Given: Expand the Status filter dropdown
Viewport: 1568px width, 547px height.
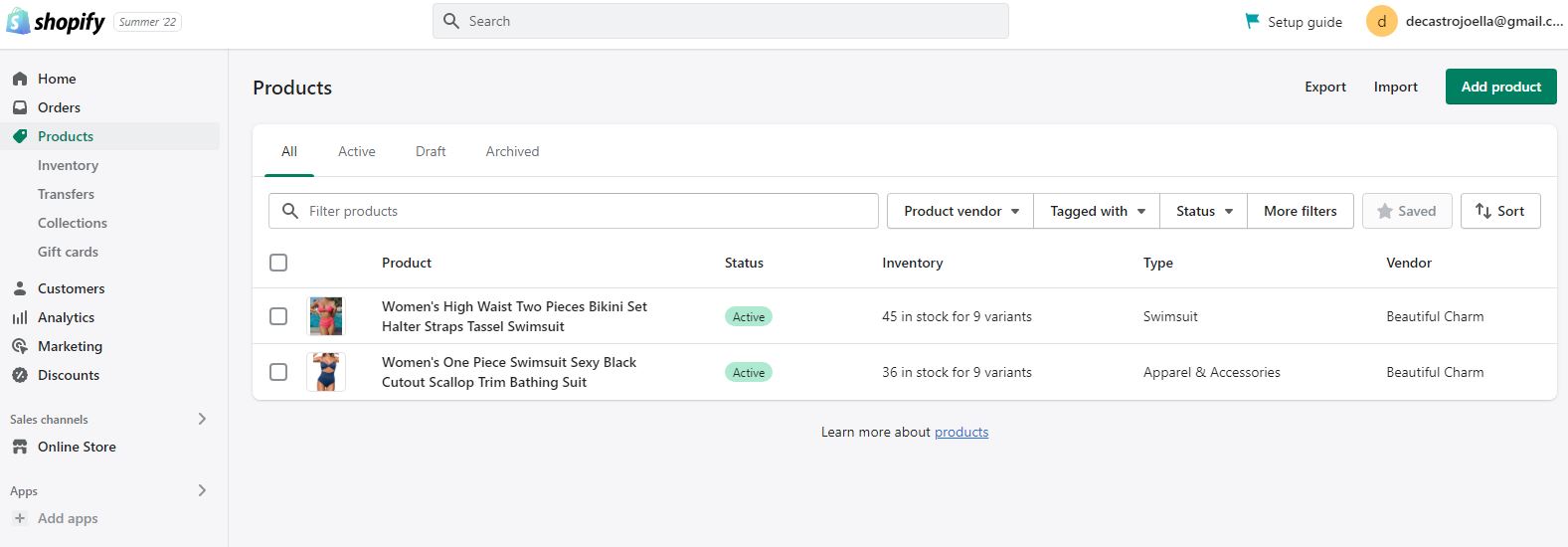Looking at the screenshot, I should (1203, 211).
